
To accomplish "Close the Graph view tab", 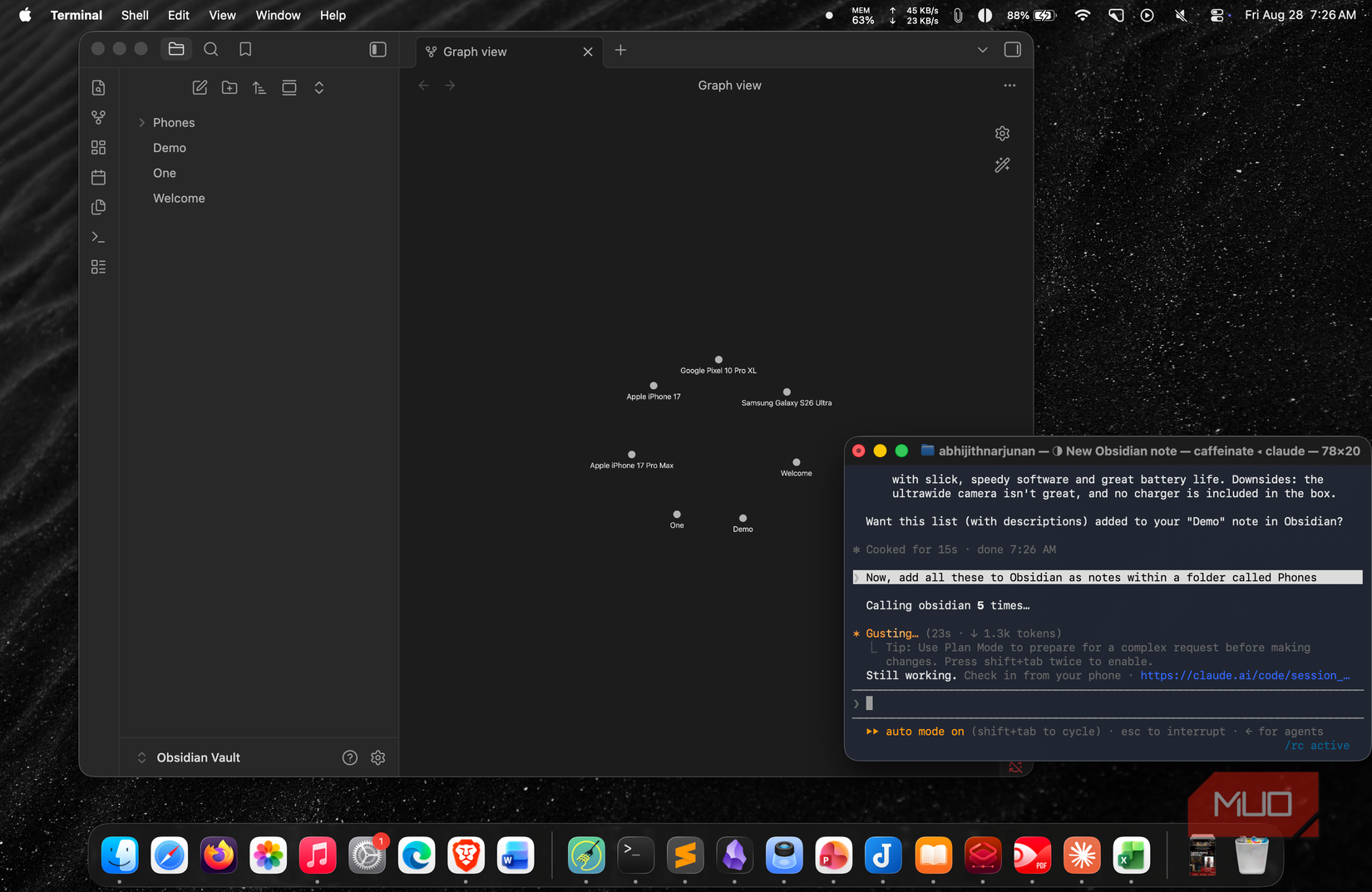I will click(588, 52).
